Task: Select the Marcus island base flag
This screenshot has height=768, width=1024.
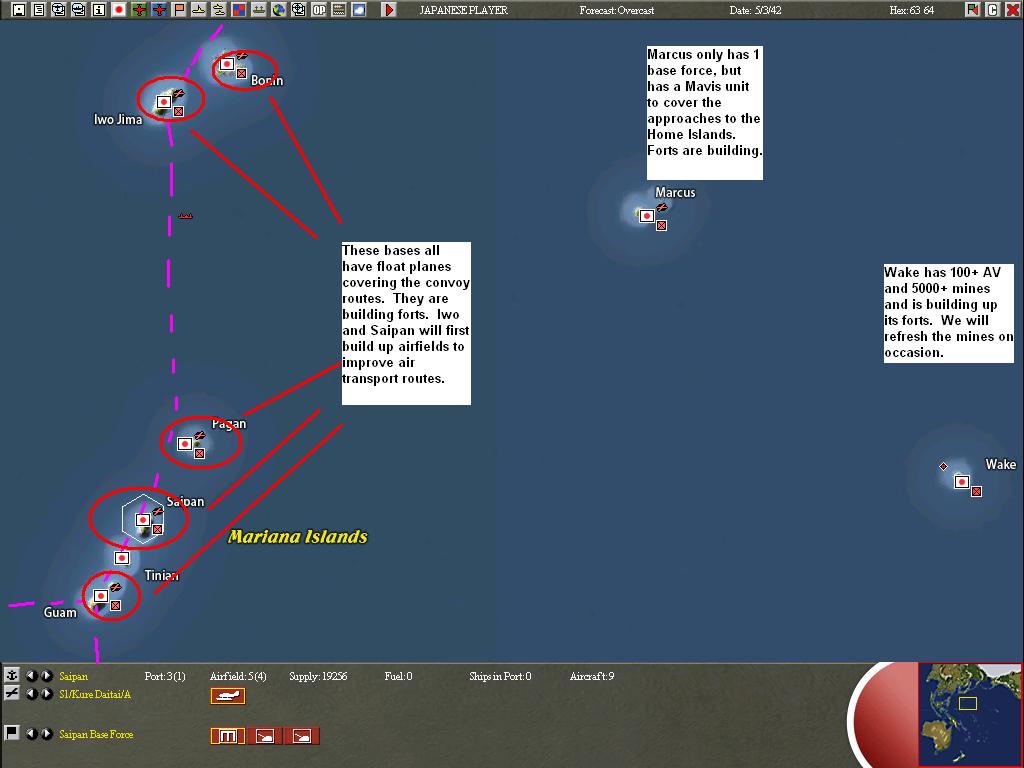Action: pyautogui.click(x=647, y=216)
